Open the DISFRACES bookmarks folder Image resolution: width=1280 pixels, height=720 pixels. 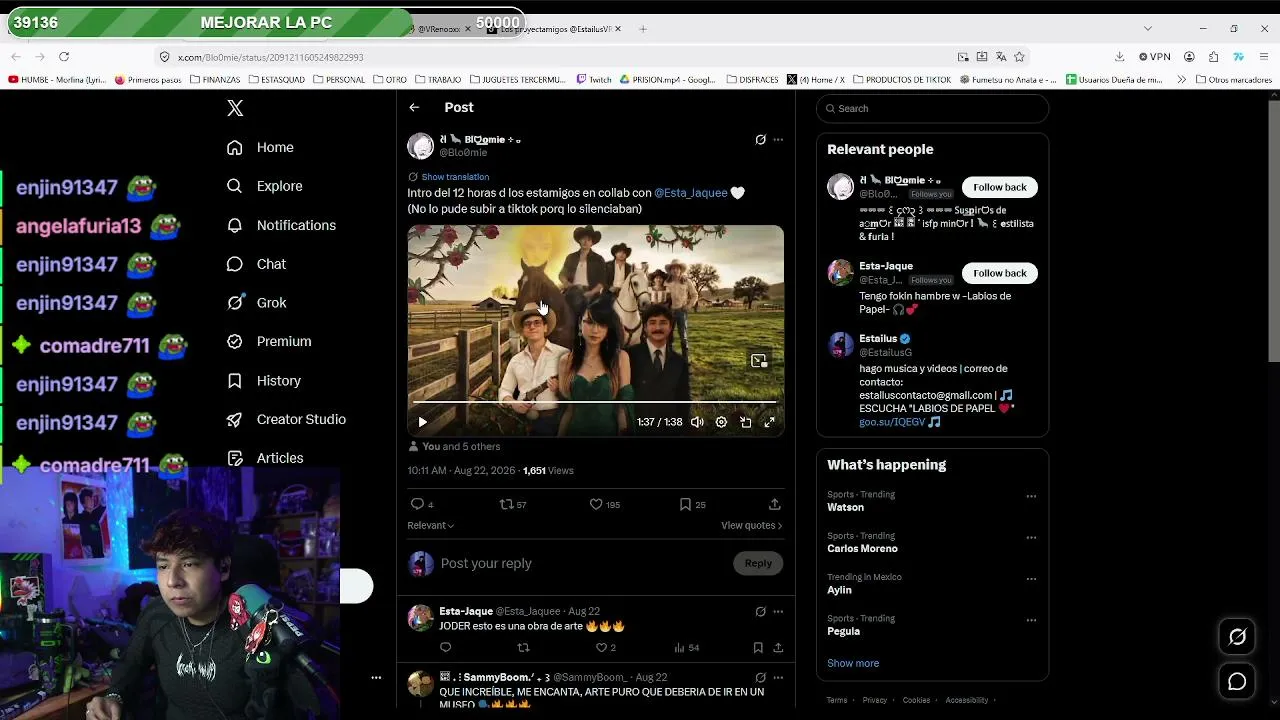click(x=754, y=80)
